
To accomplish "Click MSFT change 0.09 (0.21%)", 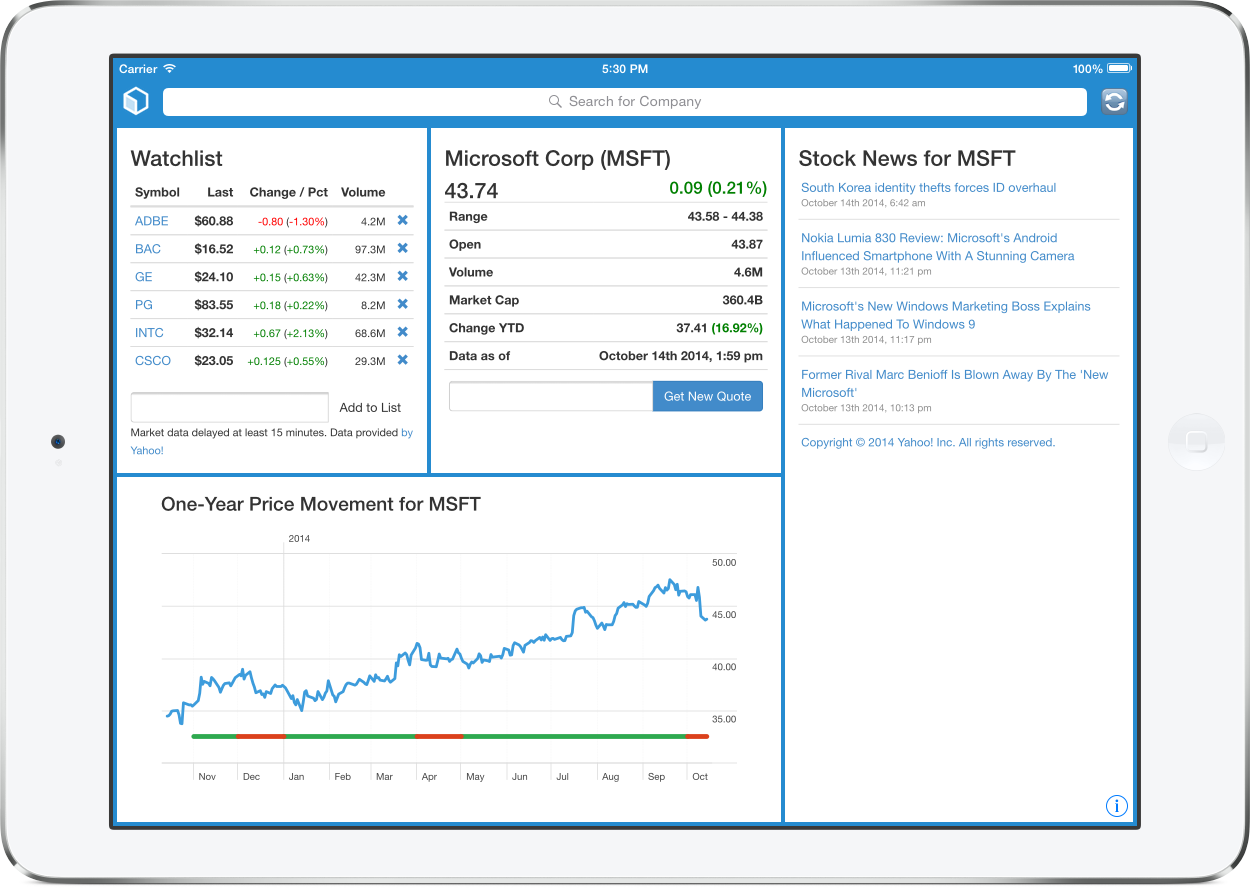I will [x=718, y=188].
